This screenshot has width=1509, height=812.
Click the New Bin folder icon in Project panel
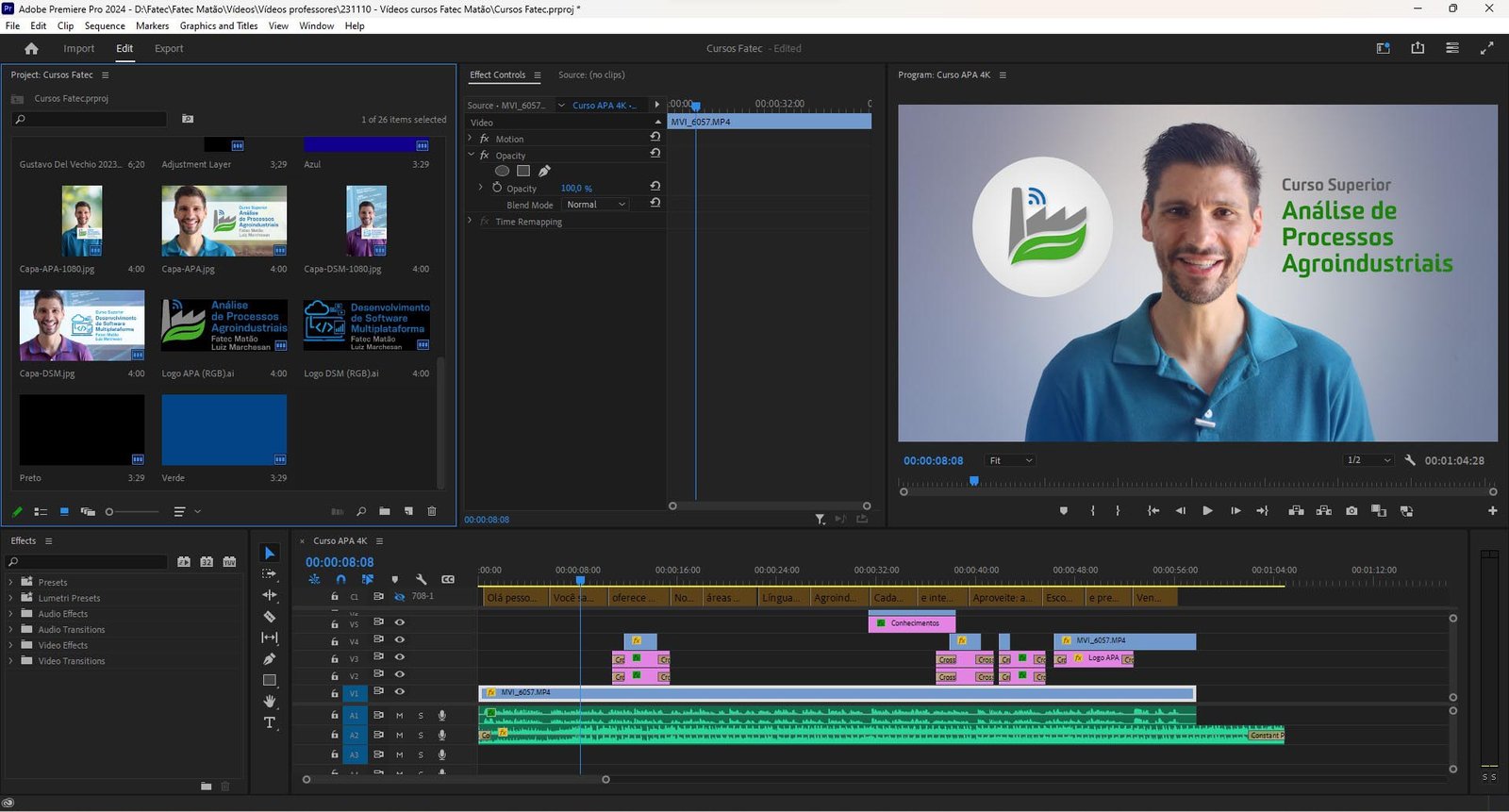pos(385,511)
